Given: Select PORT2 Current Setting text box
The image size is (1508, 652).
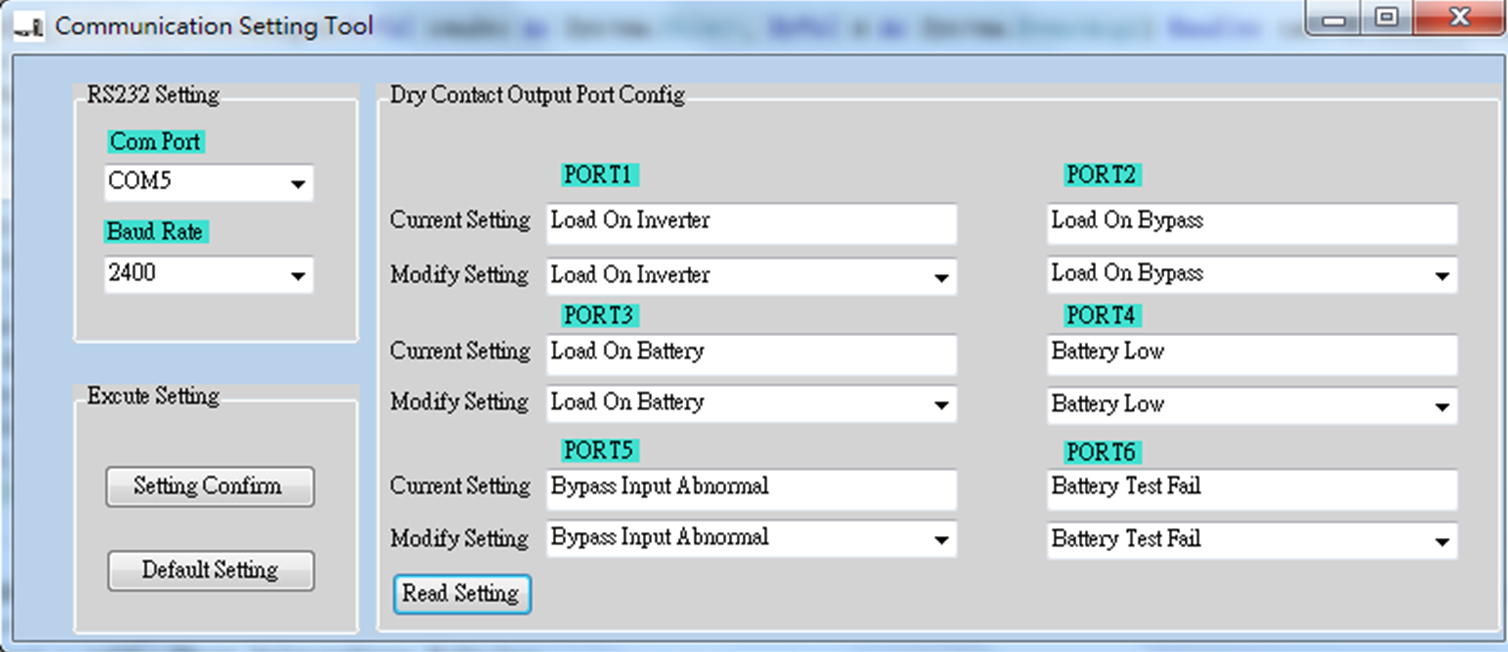Looking at the screenshot, I should click(x=1251, y=223).
